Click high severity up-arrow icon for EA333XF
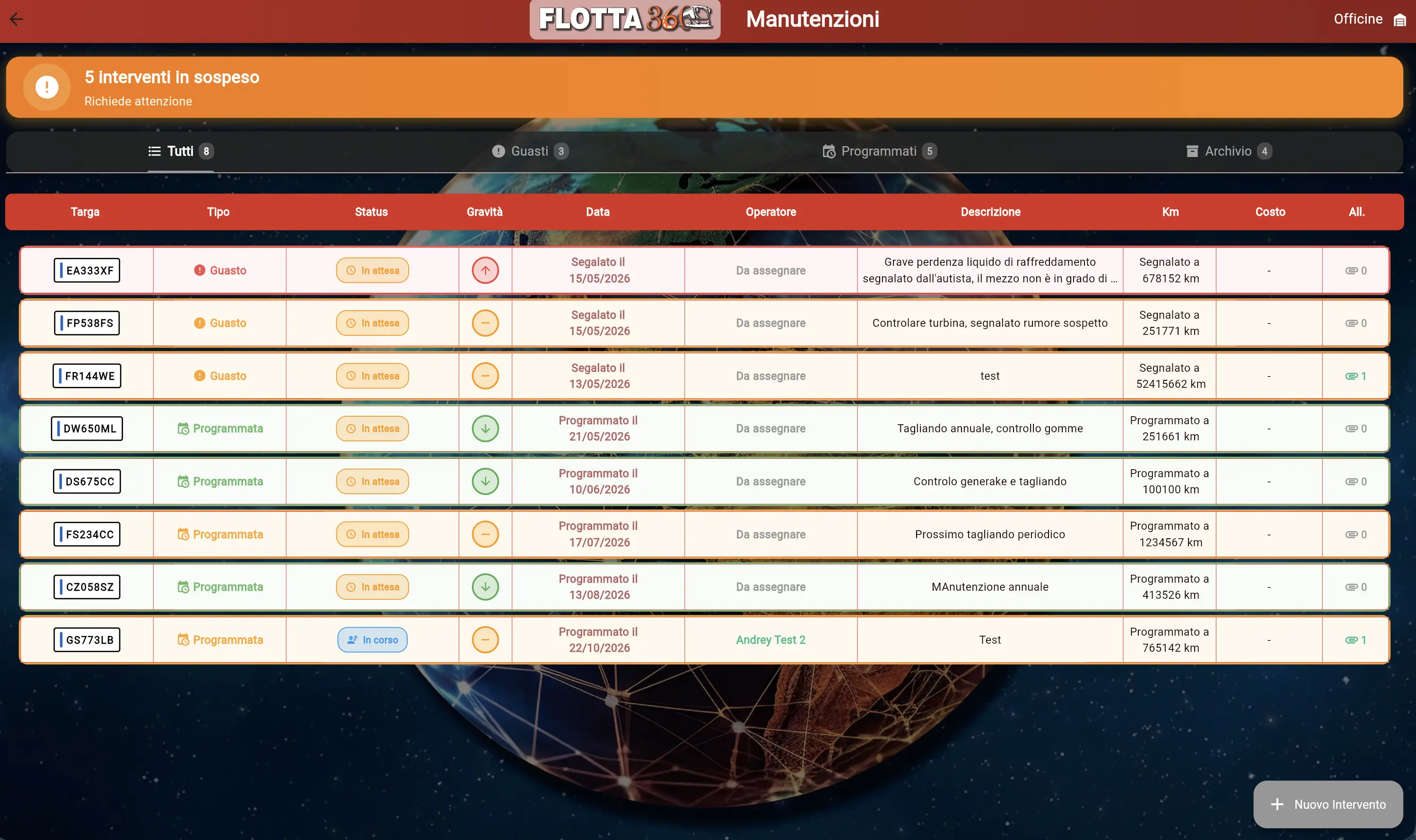The width and height of the screenshot is (1416, 840). 485,270
